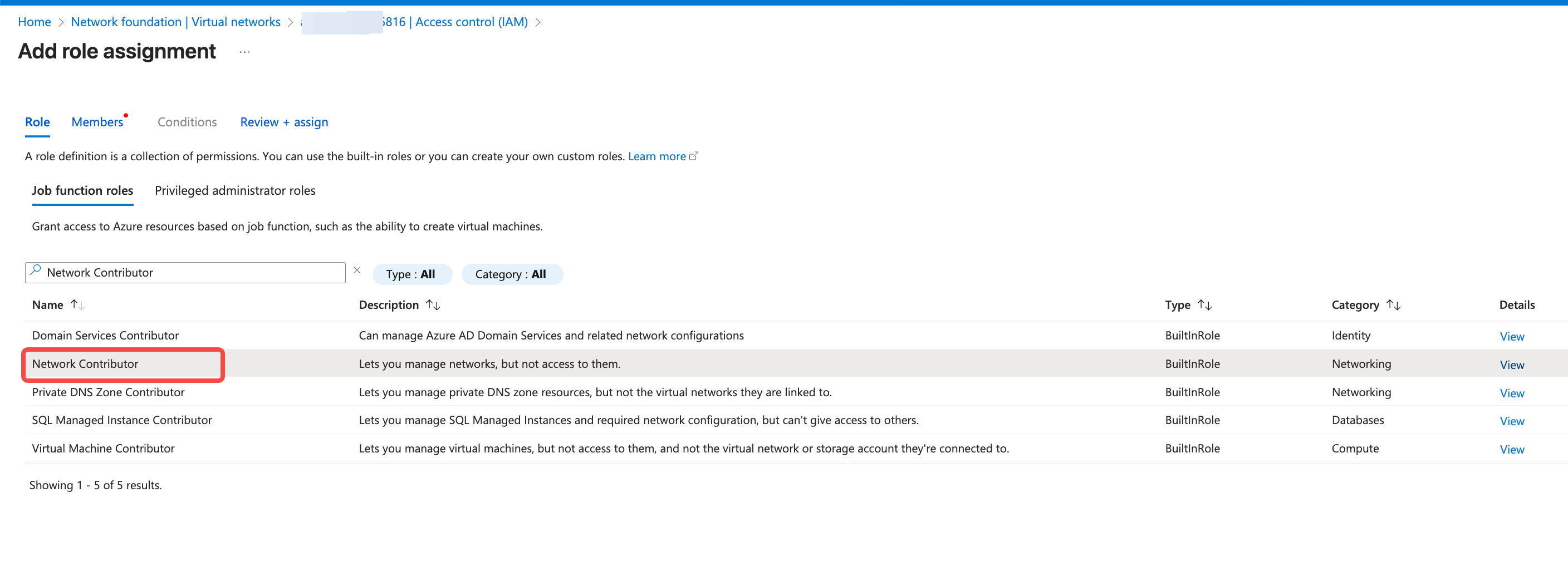Switch to the Members tab
The height and width of the screenshot is (581, 1568).
pos(97,122)
